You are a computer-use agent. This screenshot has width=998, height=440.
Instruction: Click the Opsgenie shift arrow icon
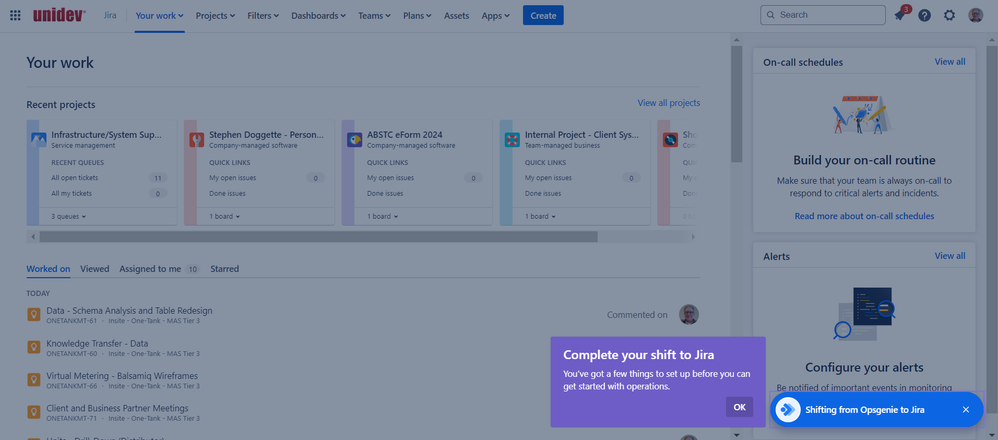789,409
